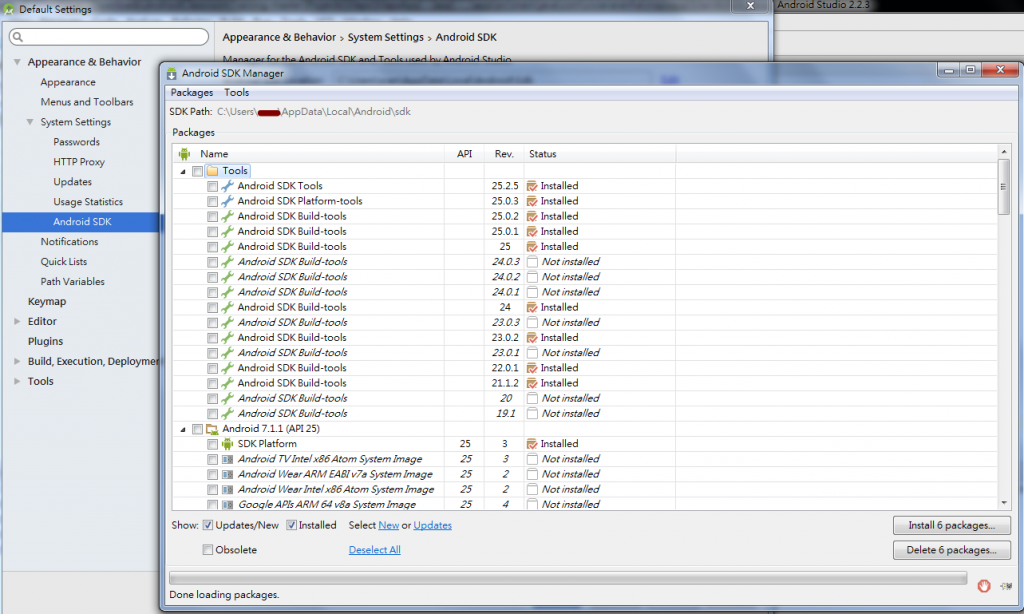
Task: Toggle the Installed filter checkbox
Action: [x=291, y=525]
